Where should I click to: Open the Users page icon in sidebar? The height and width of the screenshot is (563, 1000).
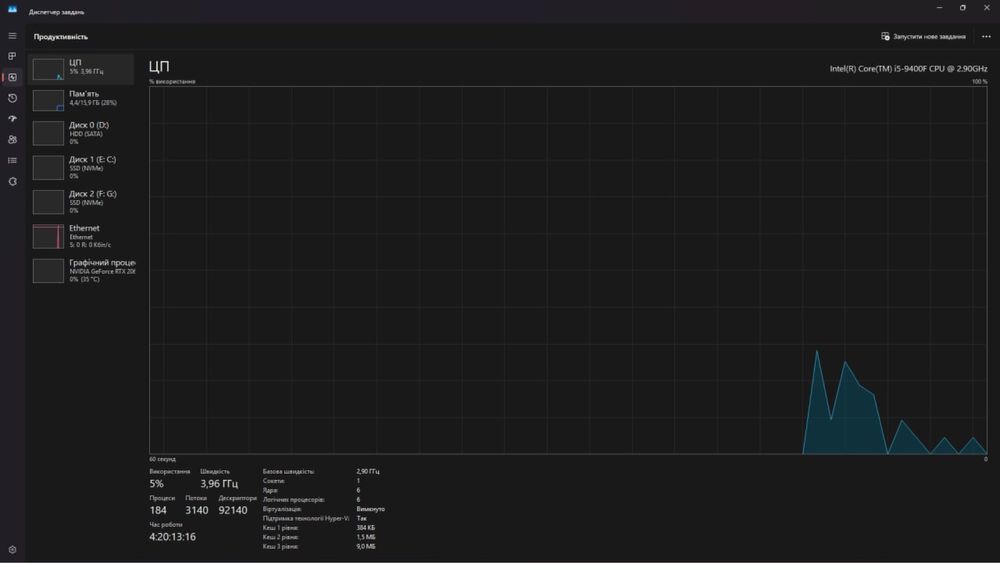pos(12,140)
